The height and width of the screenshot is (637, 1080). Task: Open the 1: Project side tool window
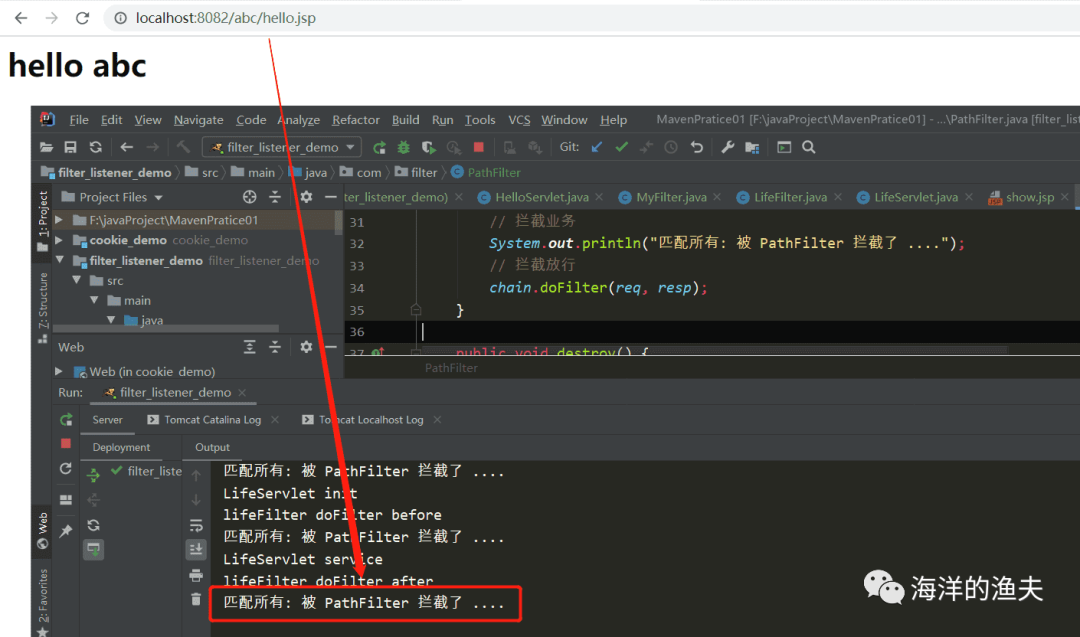[42, 222]
